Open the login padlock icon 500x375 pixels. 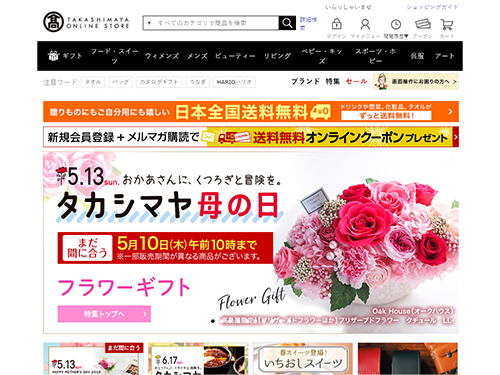coord(336,24)
